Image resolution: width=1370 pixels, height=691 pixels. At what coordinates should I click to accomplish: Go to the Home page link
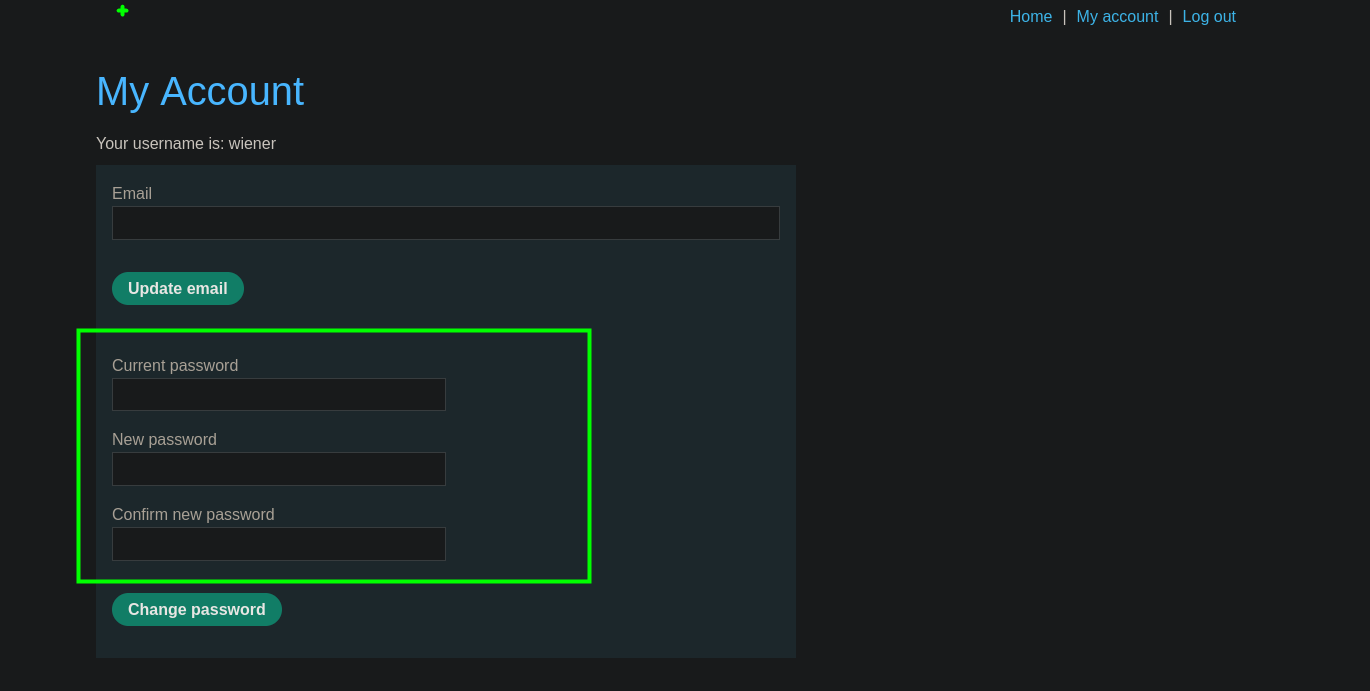[x=1030, y=17]
